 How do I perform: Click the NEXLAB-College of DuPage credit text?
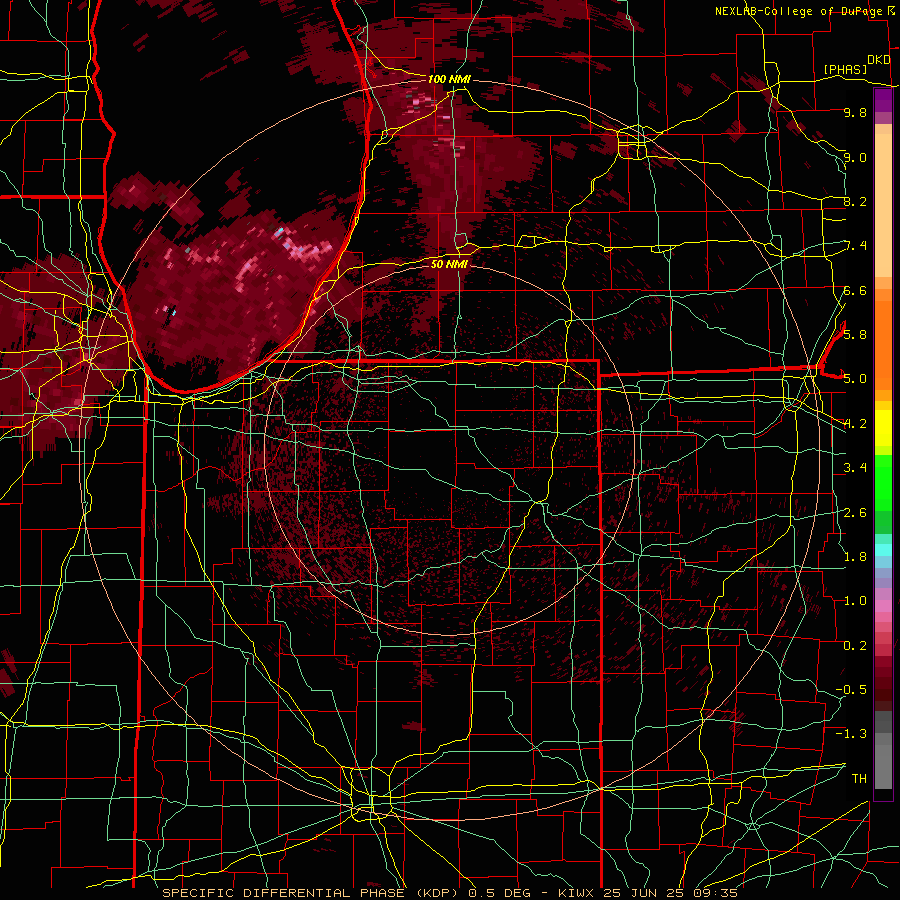pos(799,11)
